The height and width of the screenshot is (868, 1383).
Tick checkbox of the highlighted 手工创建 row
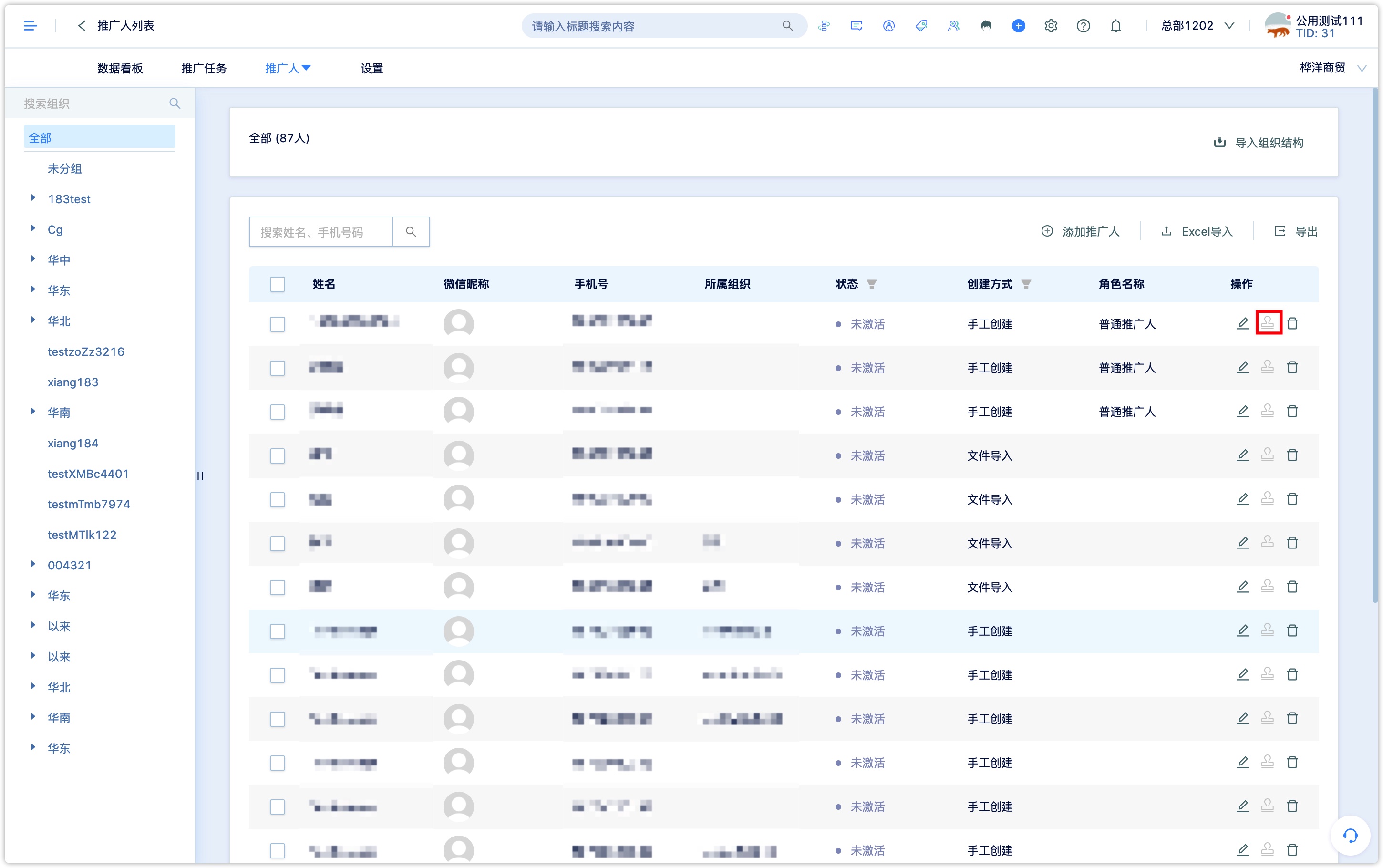coord(277,631)
